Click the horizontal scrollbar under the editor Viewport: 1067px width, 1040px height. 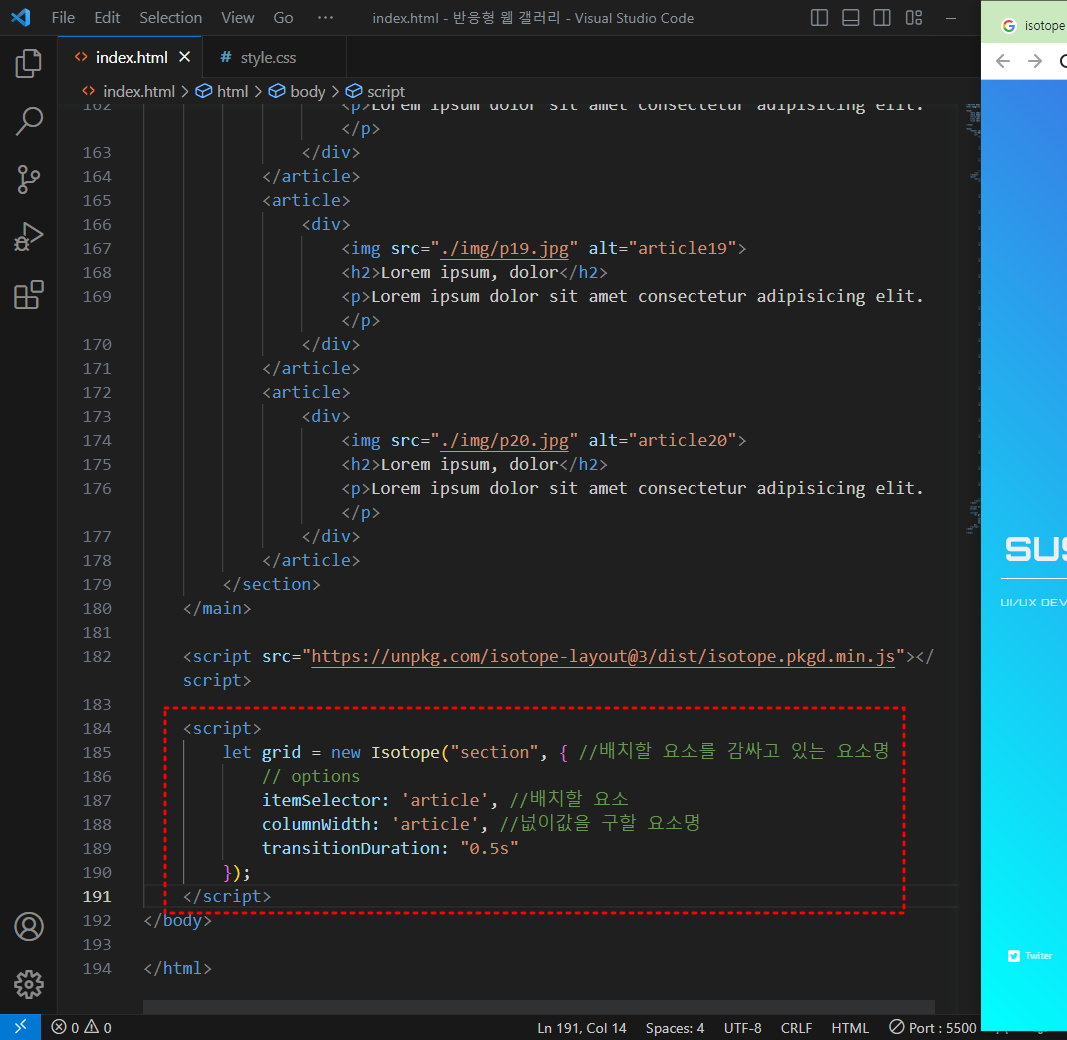pos(538,1007)
